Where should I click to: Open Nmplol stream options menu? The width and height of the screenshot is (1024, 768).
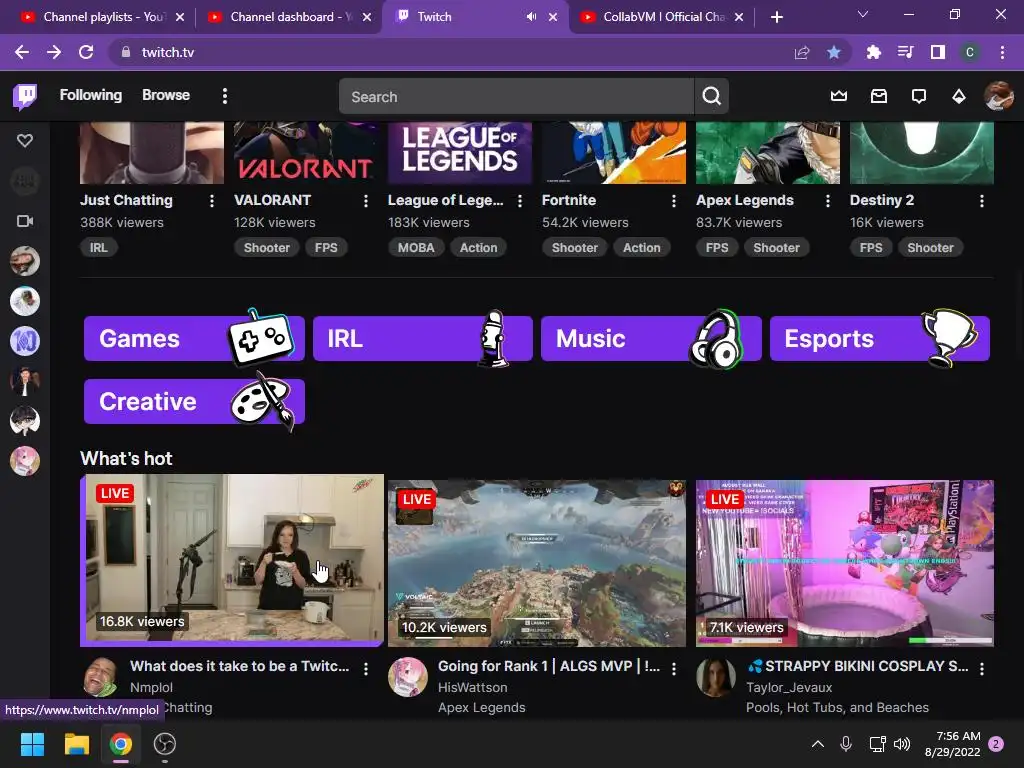(366, 668)
